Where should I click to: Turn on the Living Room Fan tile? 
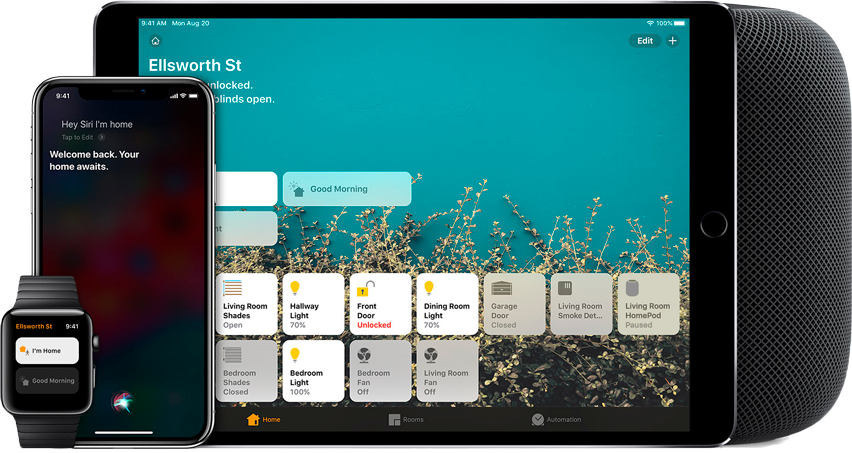447,371
